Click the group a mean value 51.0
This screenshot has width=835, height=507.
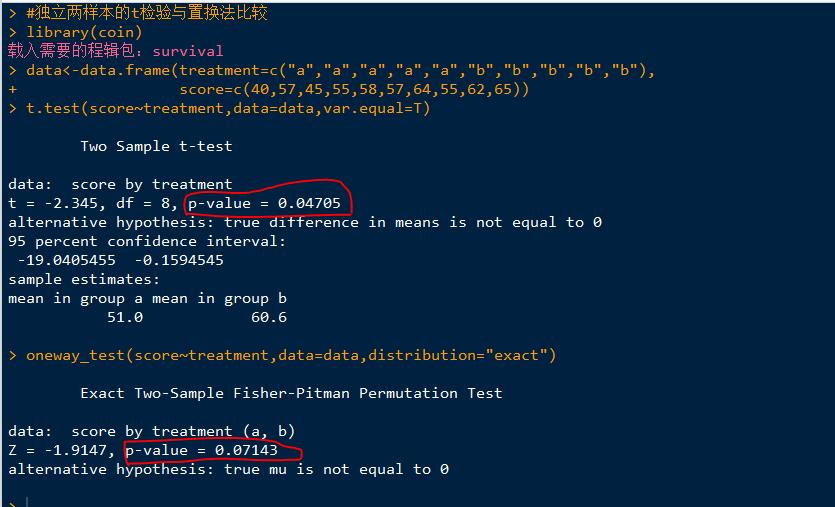pos(124,317)
